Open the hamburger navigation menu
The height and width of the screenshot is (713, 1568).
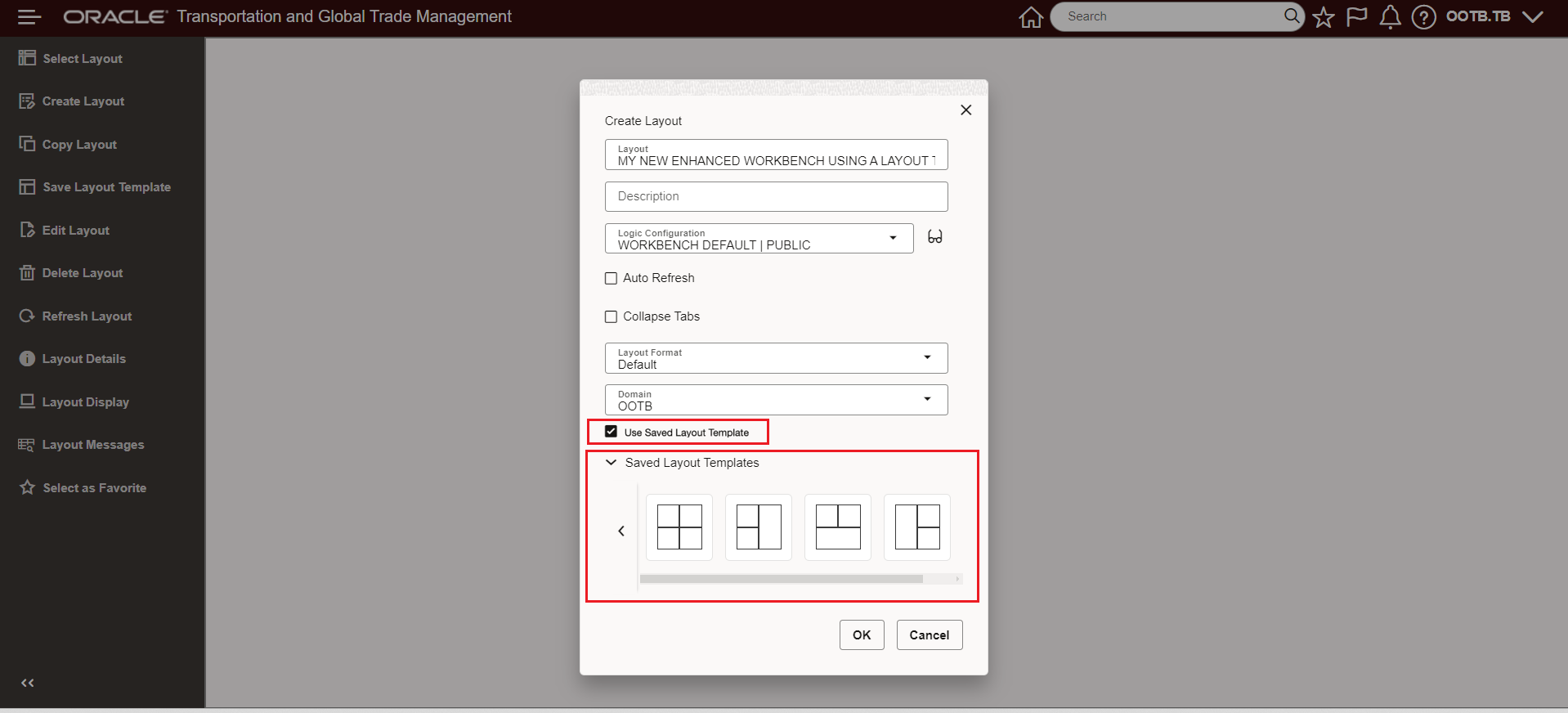tap(29, 16)
